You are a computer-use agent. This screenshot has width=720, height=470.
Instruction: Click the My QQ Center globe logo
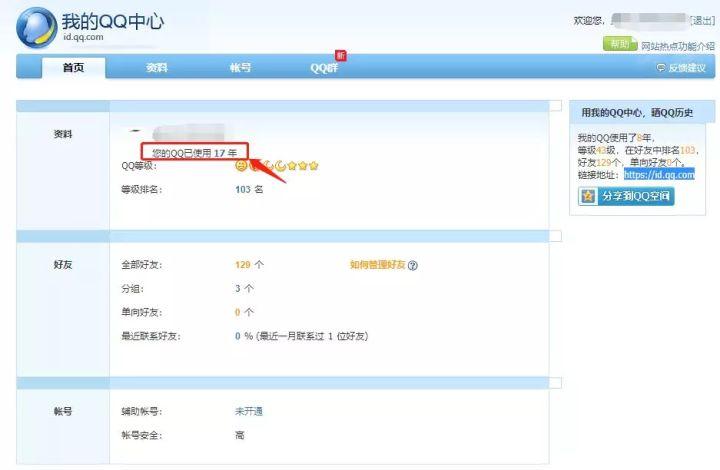36,28
